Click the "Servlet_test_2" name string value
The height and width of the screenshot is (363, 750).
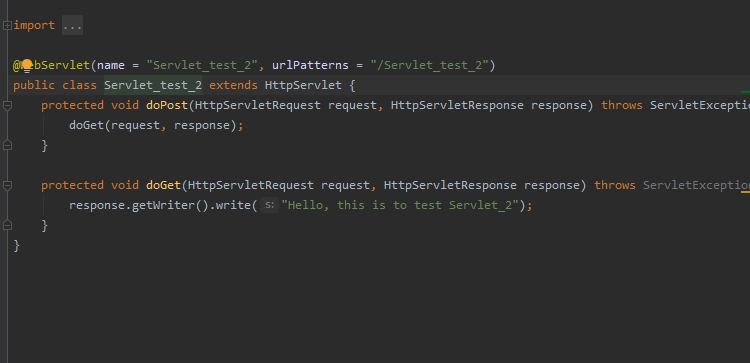[x=202, y=66]
